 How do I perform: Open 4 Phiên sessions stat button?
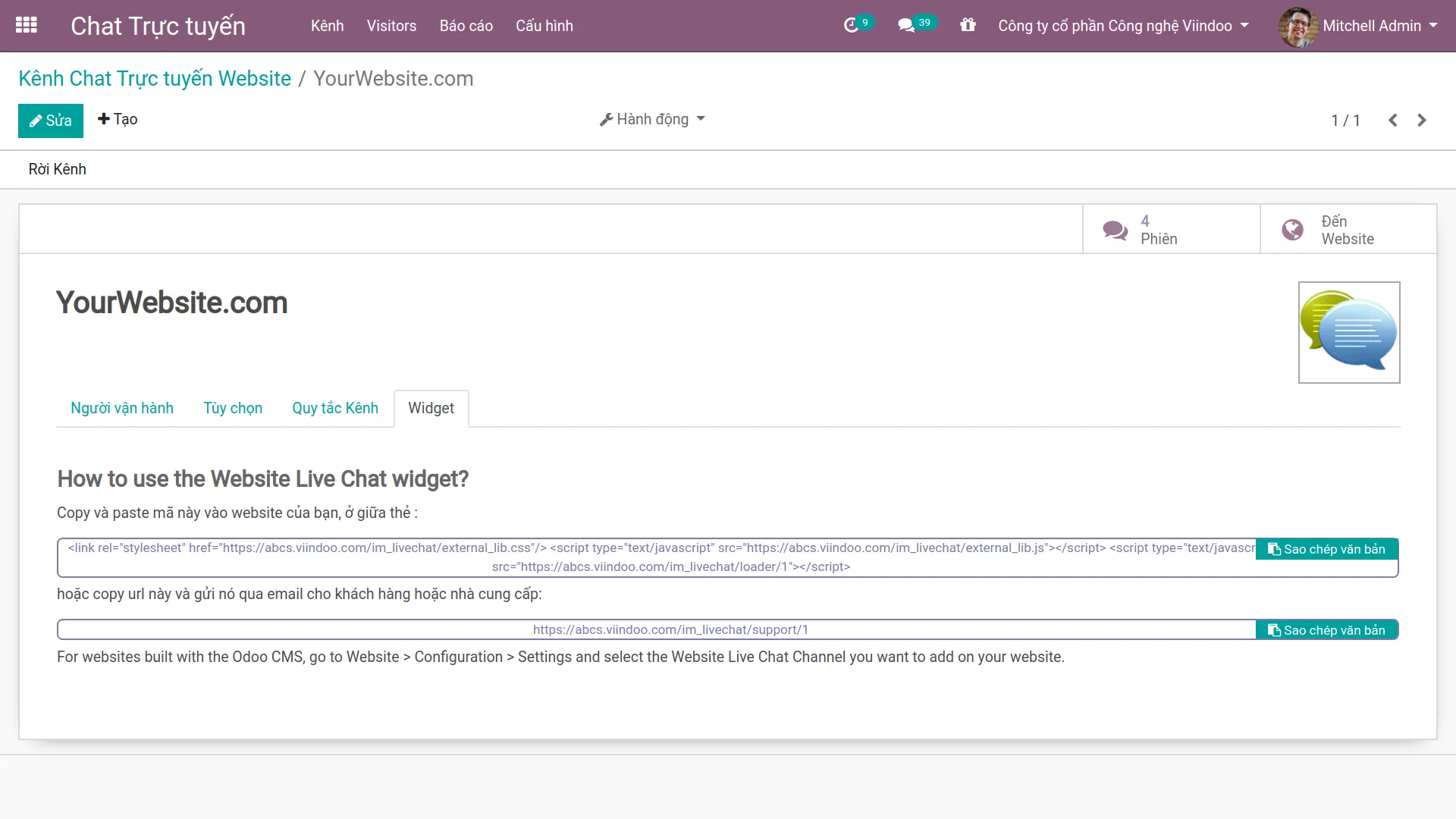(x=1172, y=229)
